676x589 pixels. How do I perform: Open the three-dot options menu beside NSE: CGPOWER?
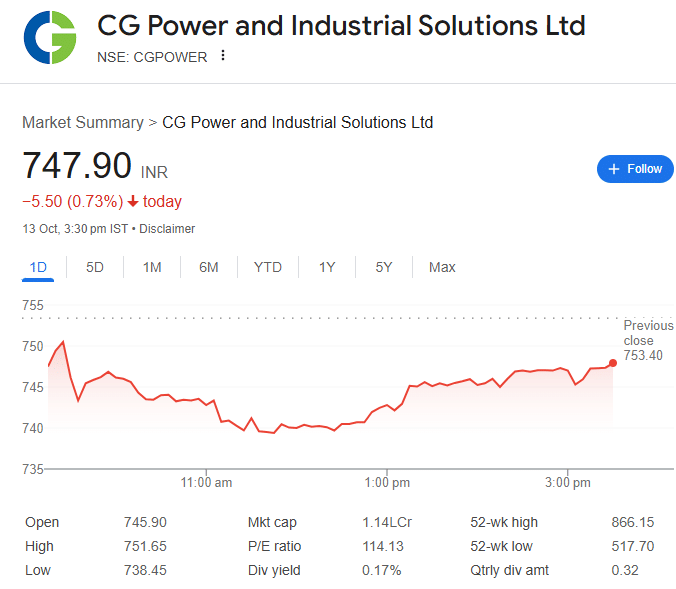[223, 56]
